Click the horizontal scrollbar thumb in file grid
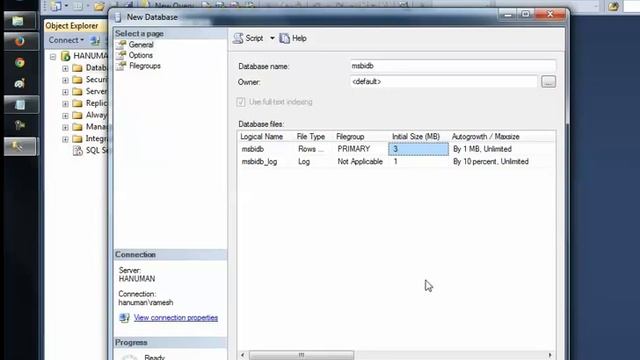The width and height of the screenshot is (640, 360). (x=301, y=355)
